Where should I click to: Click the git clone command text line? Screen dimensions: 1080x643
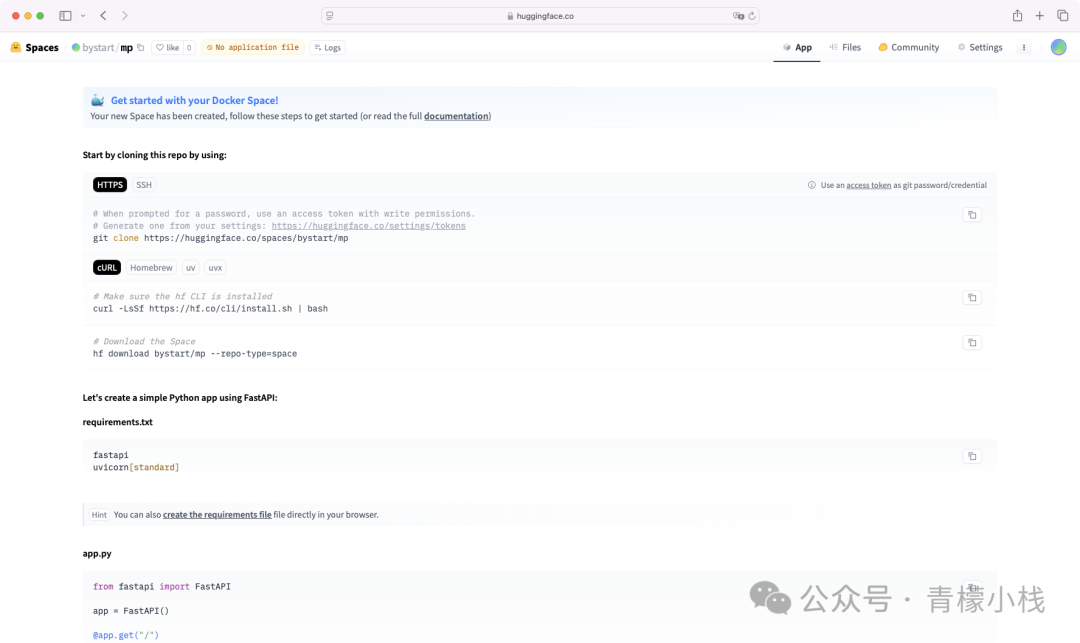220,238
